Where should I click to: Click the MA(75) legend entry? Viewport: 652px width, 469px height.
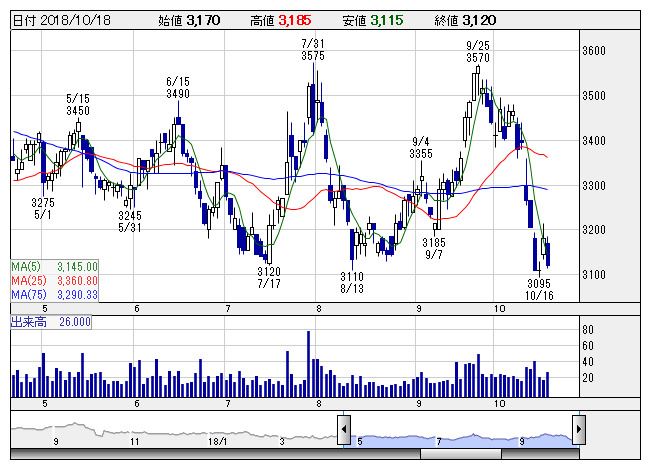[x=54, y=295]
